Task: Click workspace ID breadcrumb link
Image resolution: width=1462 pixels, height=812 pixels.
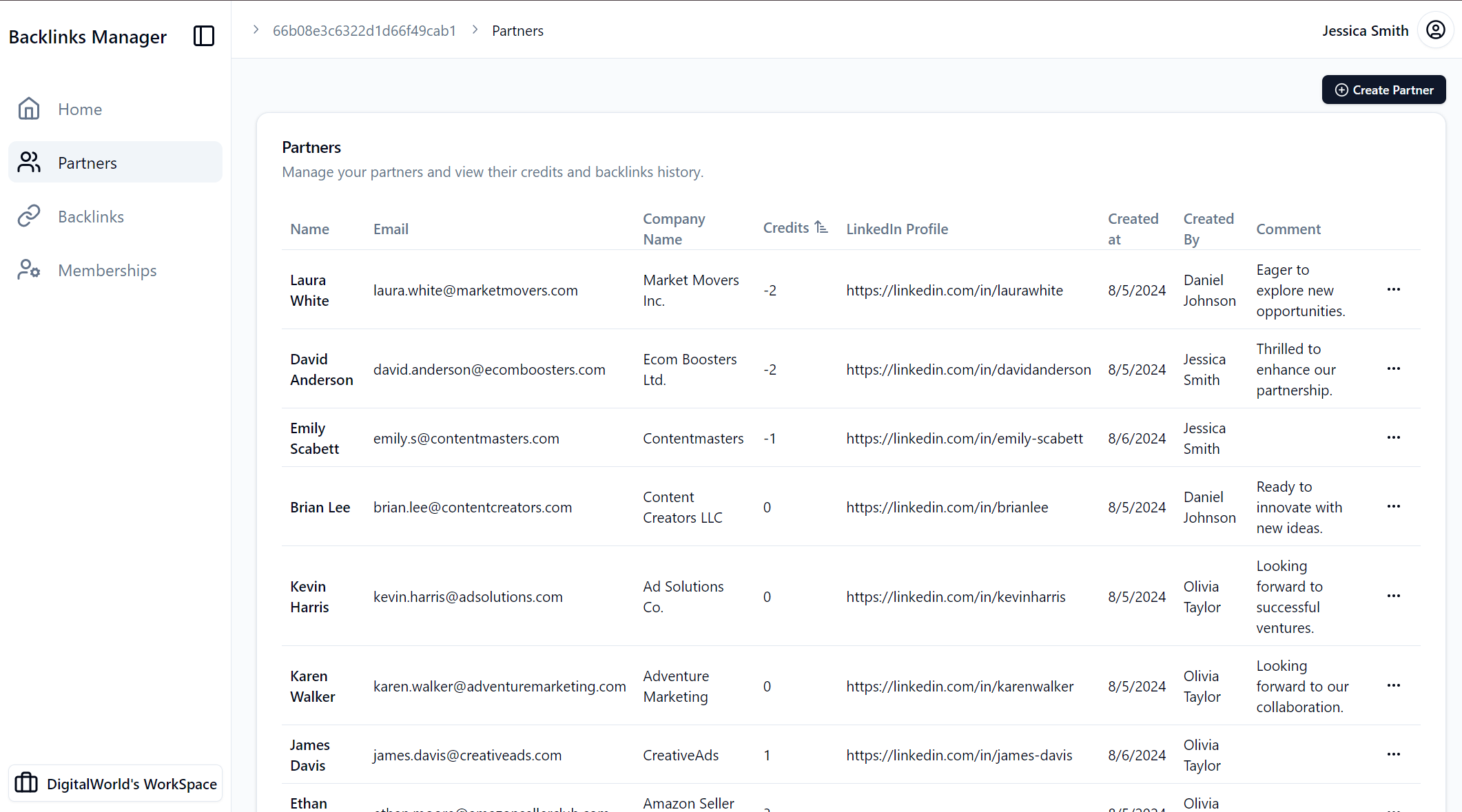Action: (364, 31)
